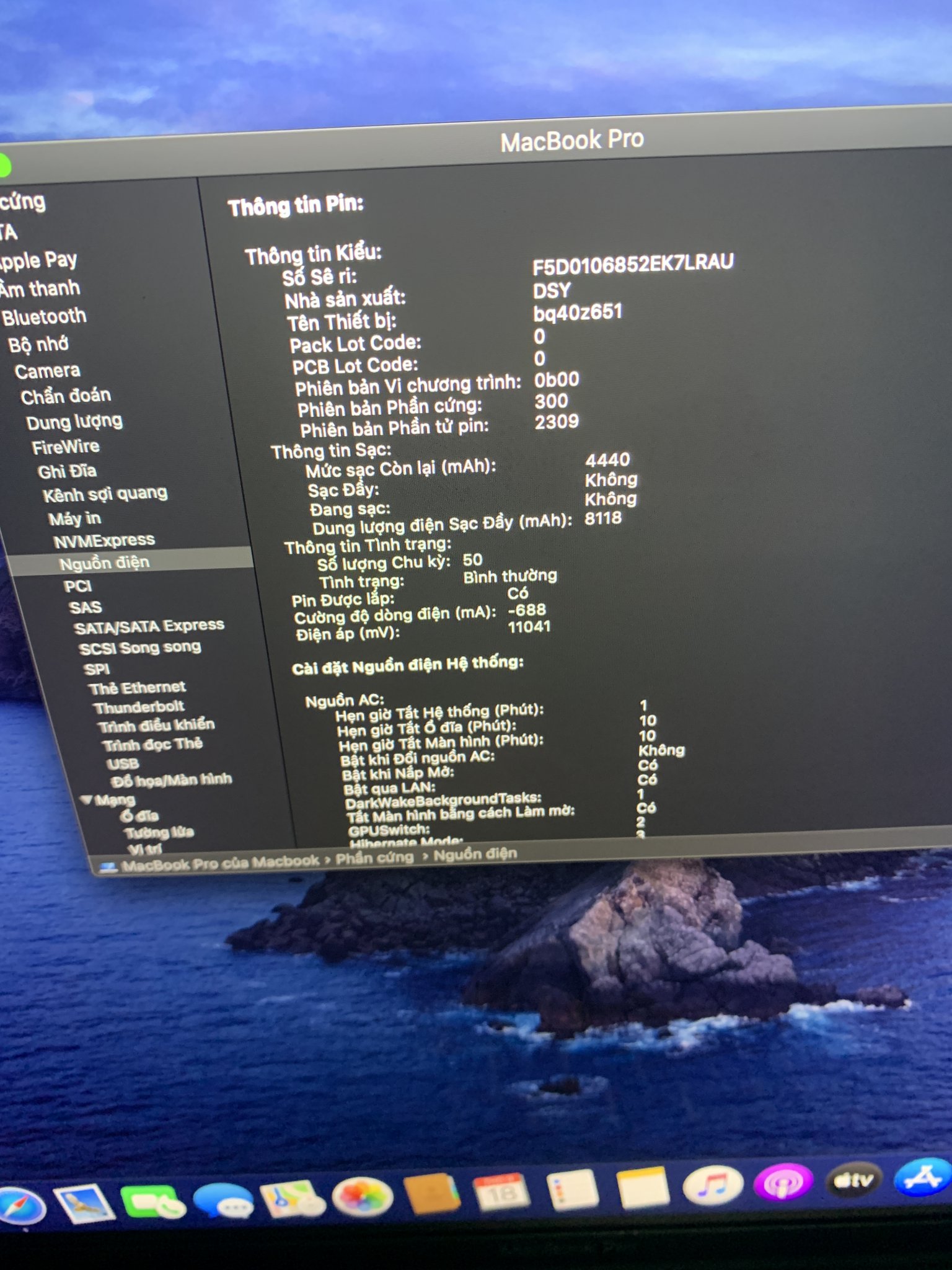Select NVMExpress in the sidebar
Viewport: 952px width, 1270px height.
pyautogui.click(x=104, y=541)
